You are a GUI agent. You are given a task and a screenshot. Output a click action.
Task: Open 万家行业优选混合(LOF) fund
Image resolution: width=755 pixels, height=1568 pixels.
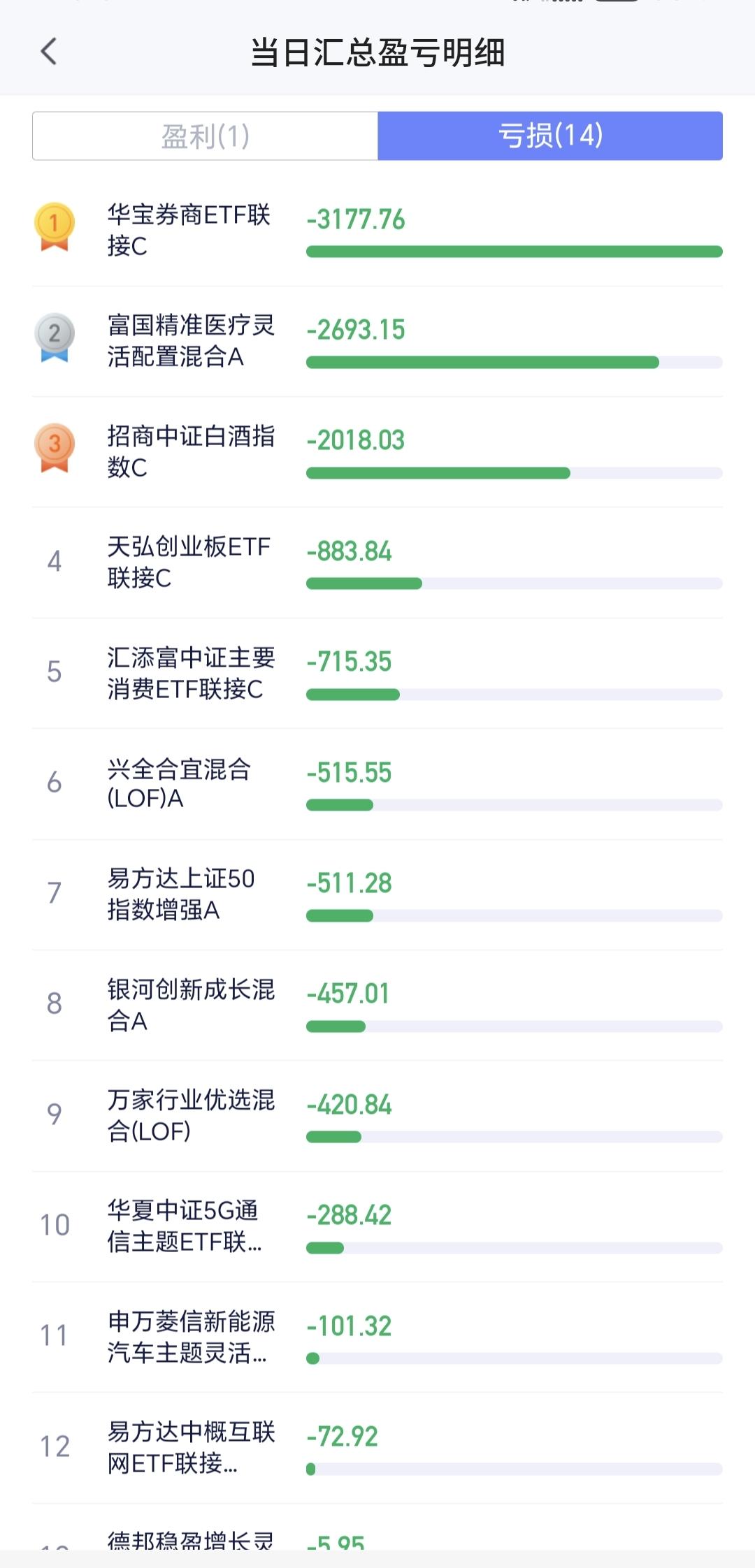[x=190, y=1115]
